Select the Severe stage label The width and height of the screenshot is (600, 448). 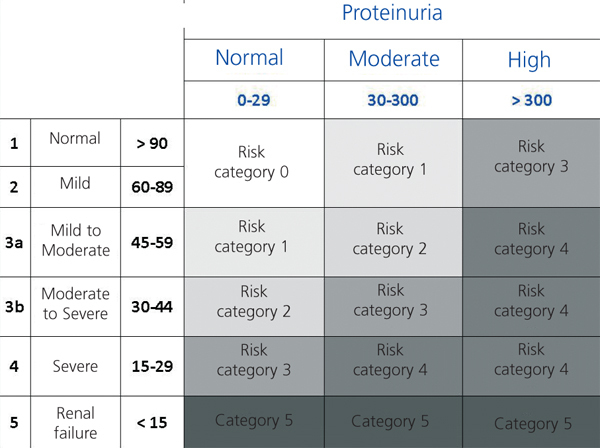(x=76, y=366)
